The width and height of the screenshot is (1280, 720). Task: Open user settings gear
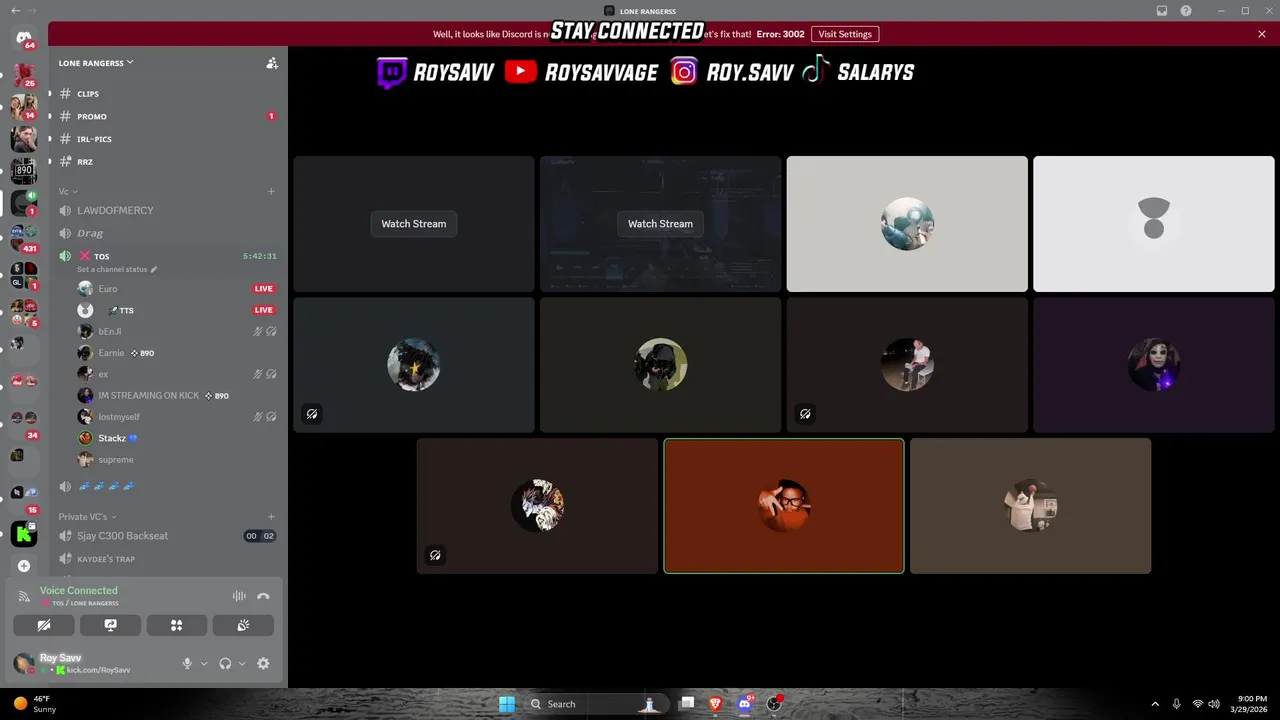[263, 663]
